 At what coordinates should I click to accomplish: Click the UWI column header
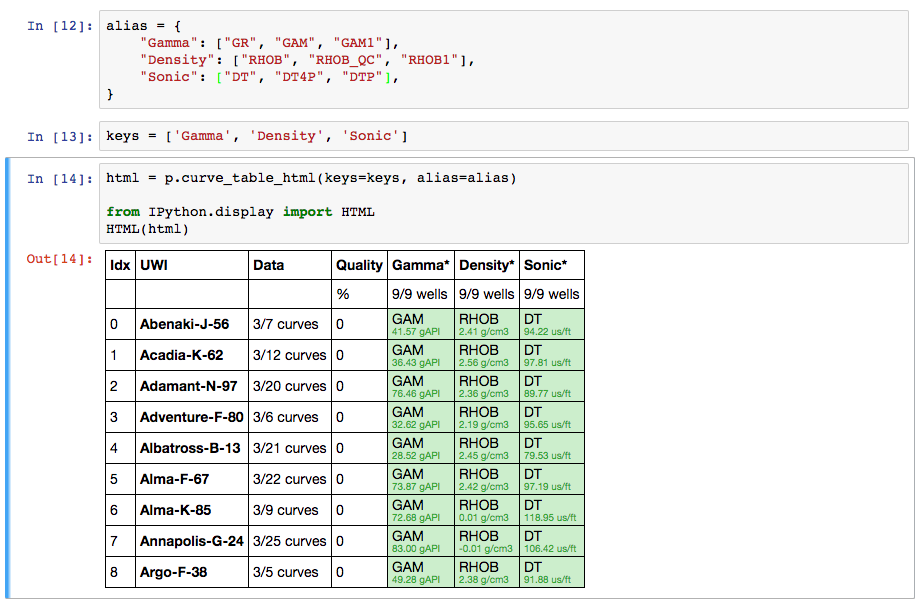[x=192, y=265]
